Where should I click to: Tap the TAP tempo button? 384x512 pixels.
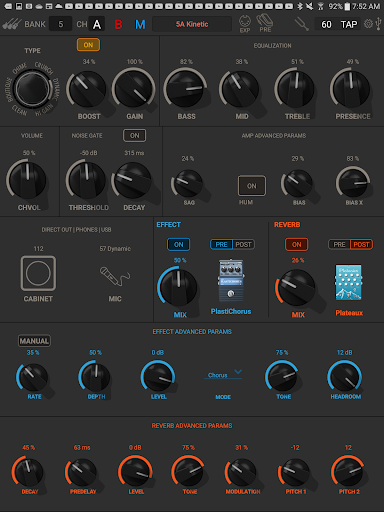point(349,24)
